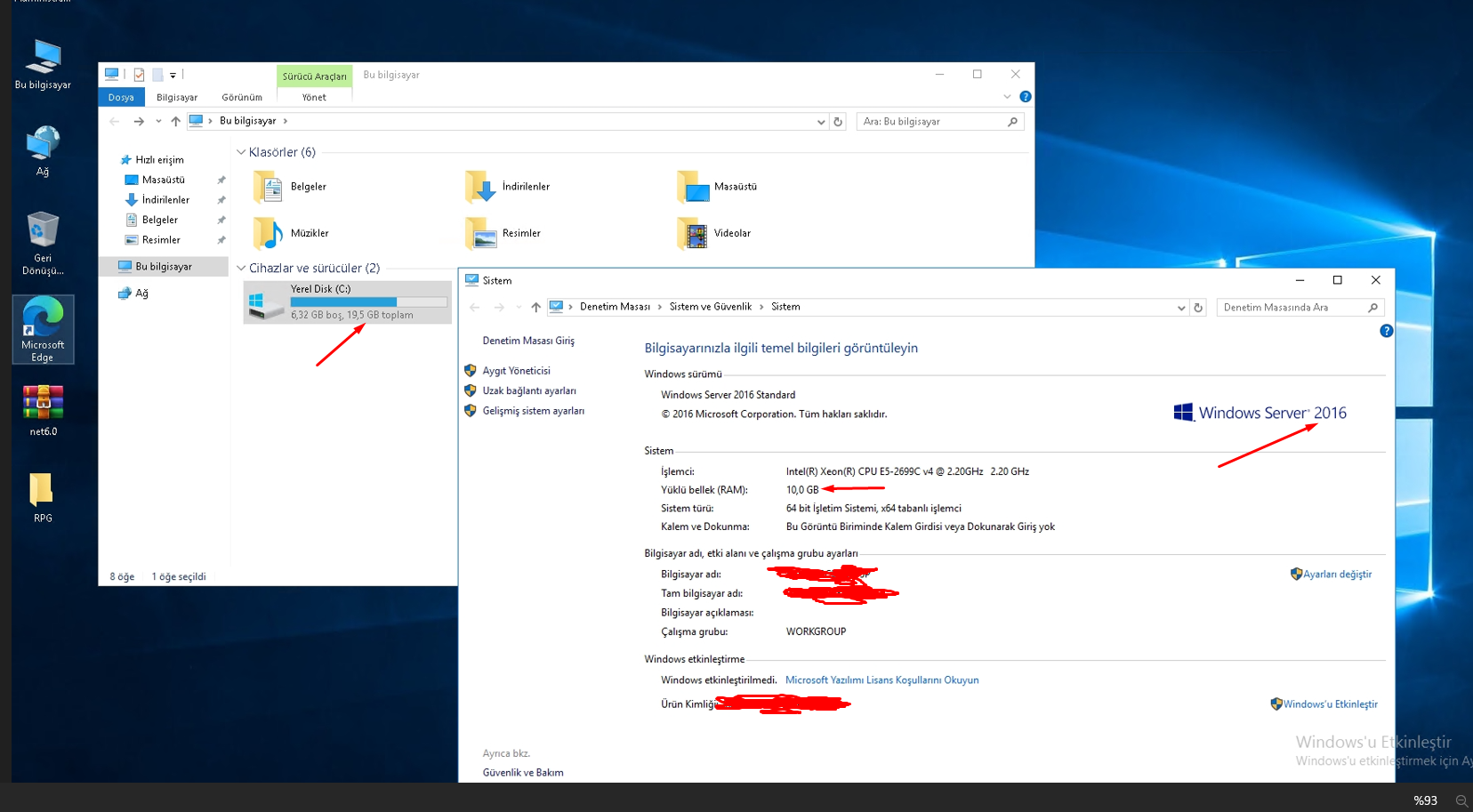Select Masaüstü under Hızlı erişim
Screen dimensions: 1473x812
pos(164,180)
